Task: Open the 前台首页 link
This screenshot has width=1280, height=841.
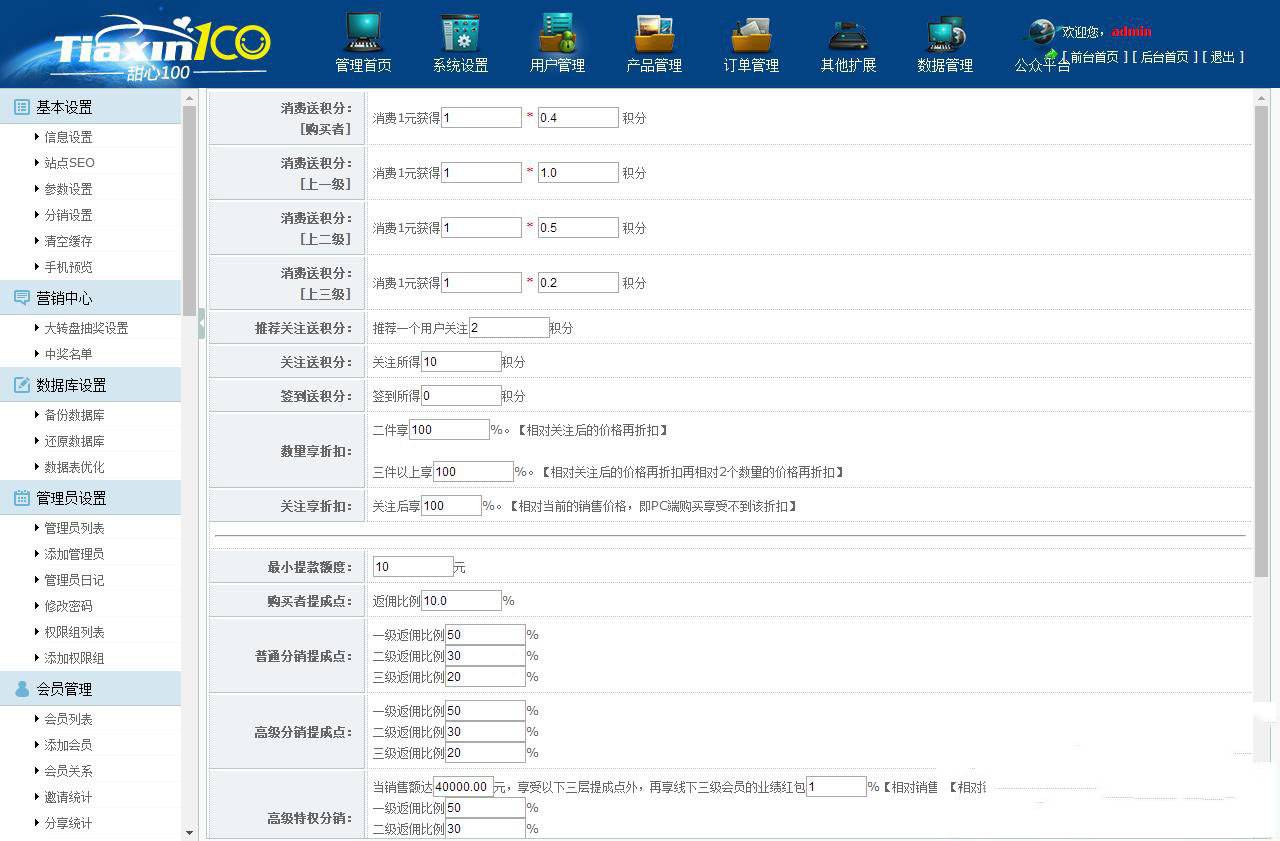Action: click(1094, 57)
